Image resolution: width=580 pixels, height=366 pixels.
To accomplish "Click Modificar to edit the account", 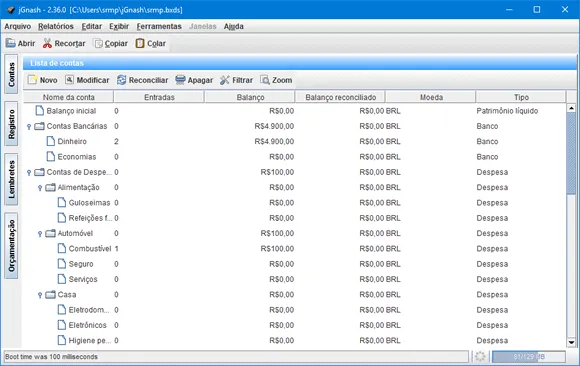I will (87, 80).
